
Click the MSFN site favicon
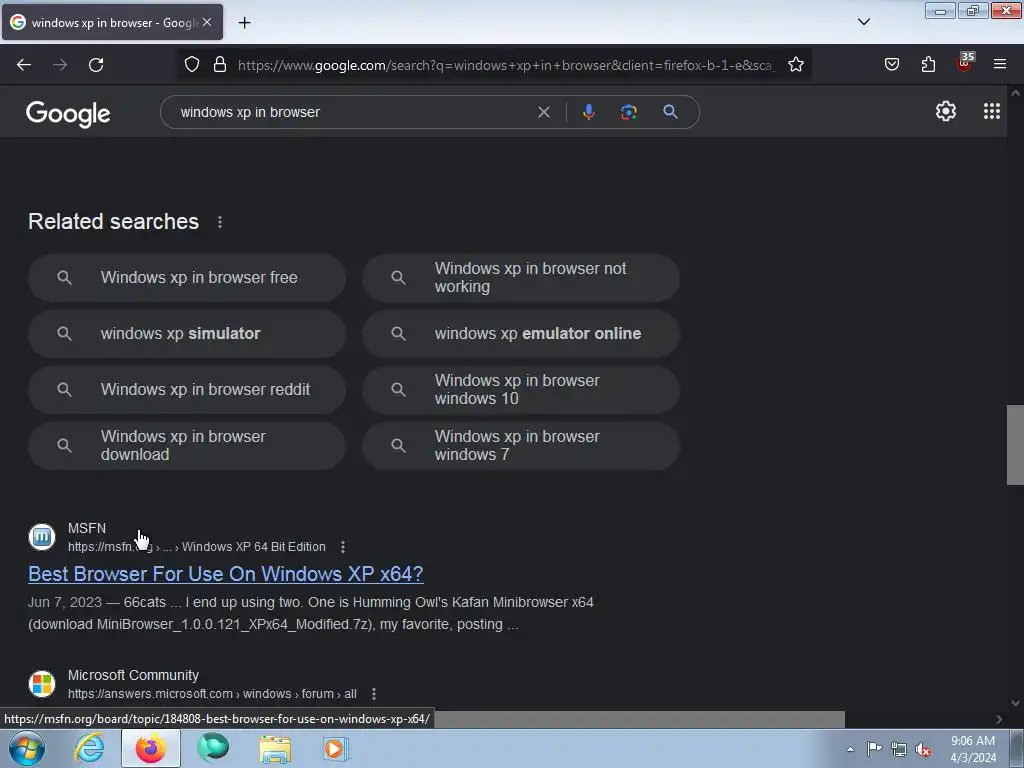(42, 537)
